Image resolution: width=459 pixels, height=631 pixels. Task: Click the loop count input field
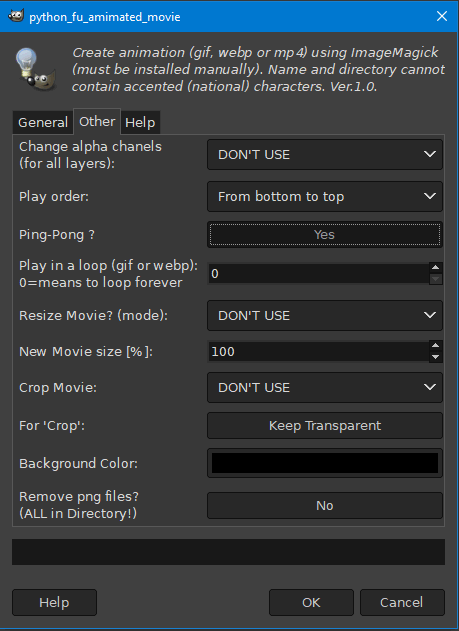point(319,274)
